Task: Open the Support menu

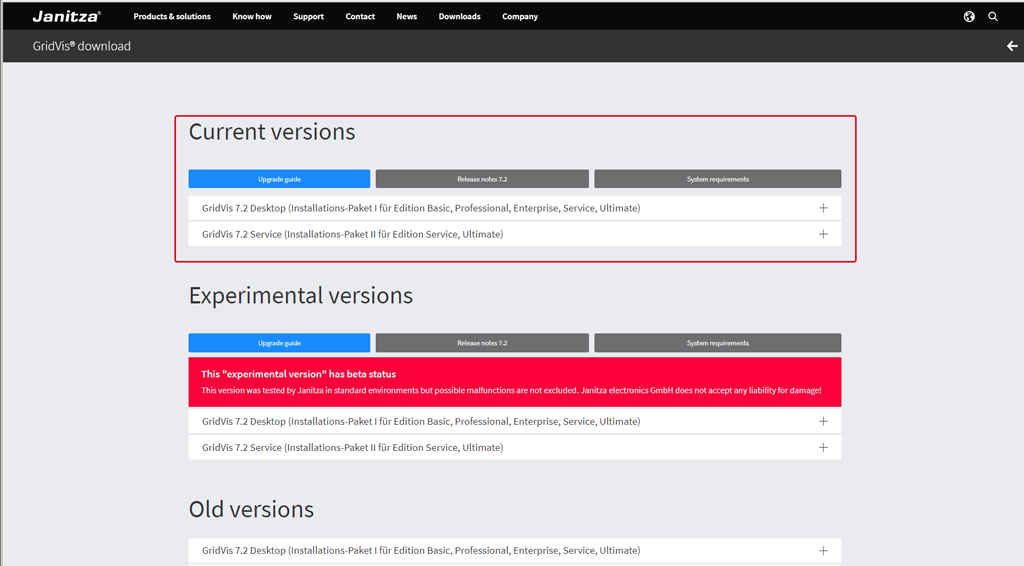Action: pos(308,16)
